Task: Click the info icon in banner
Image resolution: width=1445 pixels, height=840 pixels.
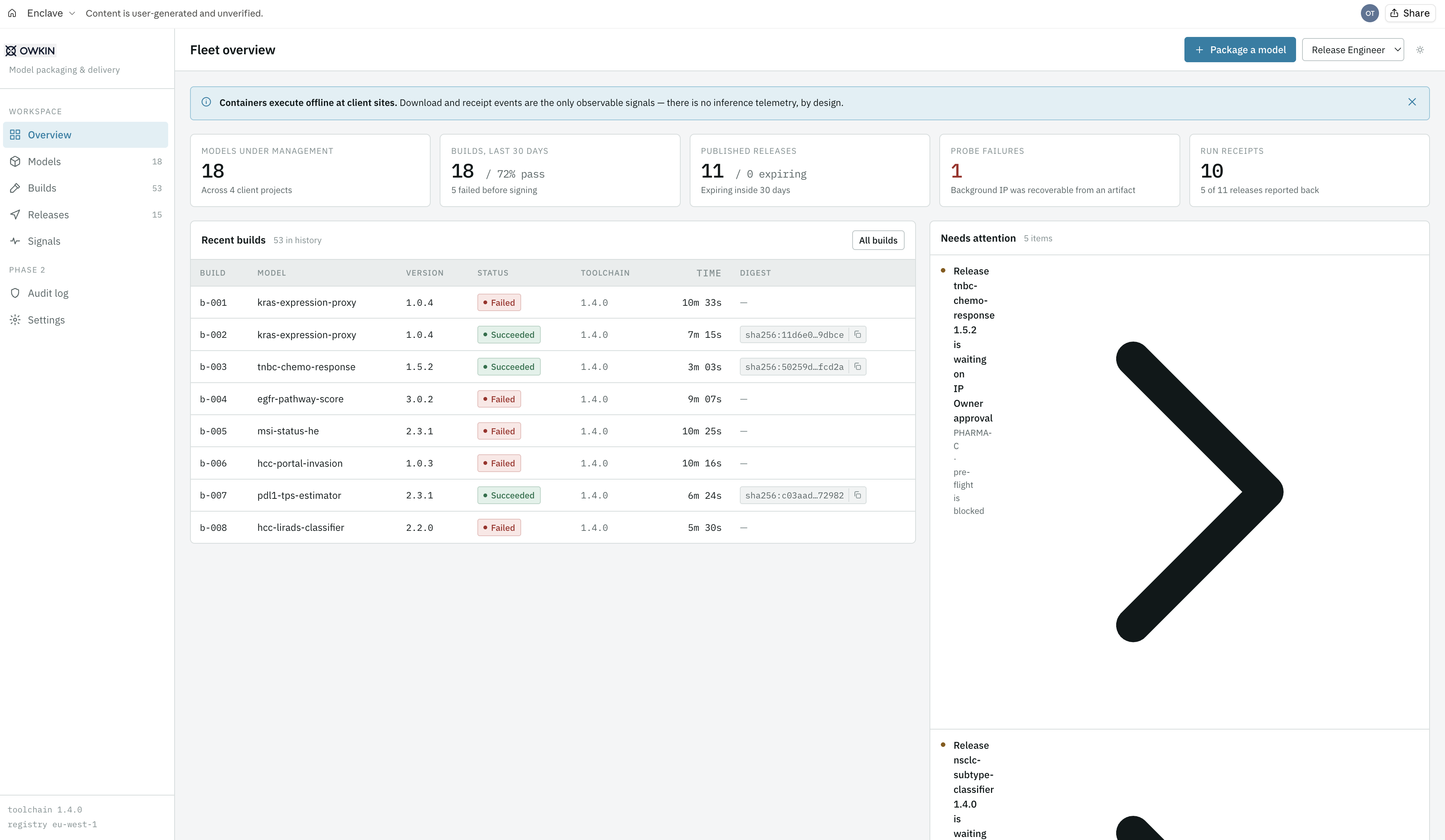Action: tap(206, 102)
